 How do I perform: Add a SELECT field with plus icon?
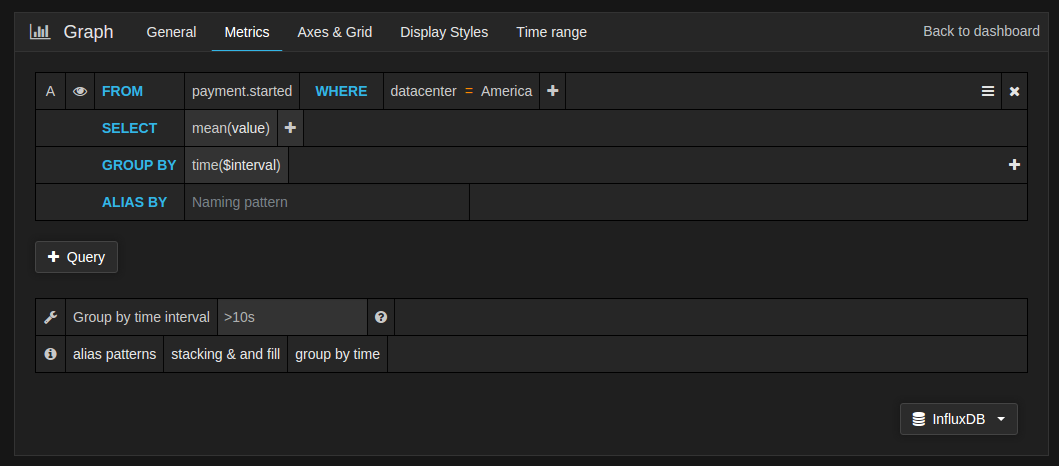(x=290, y=128)
